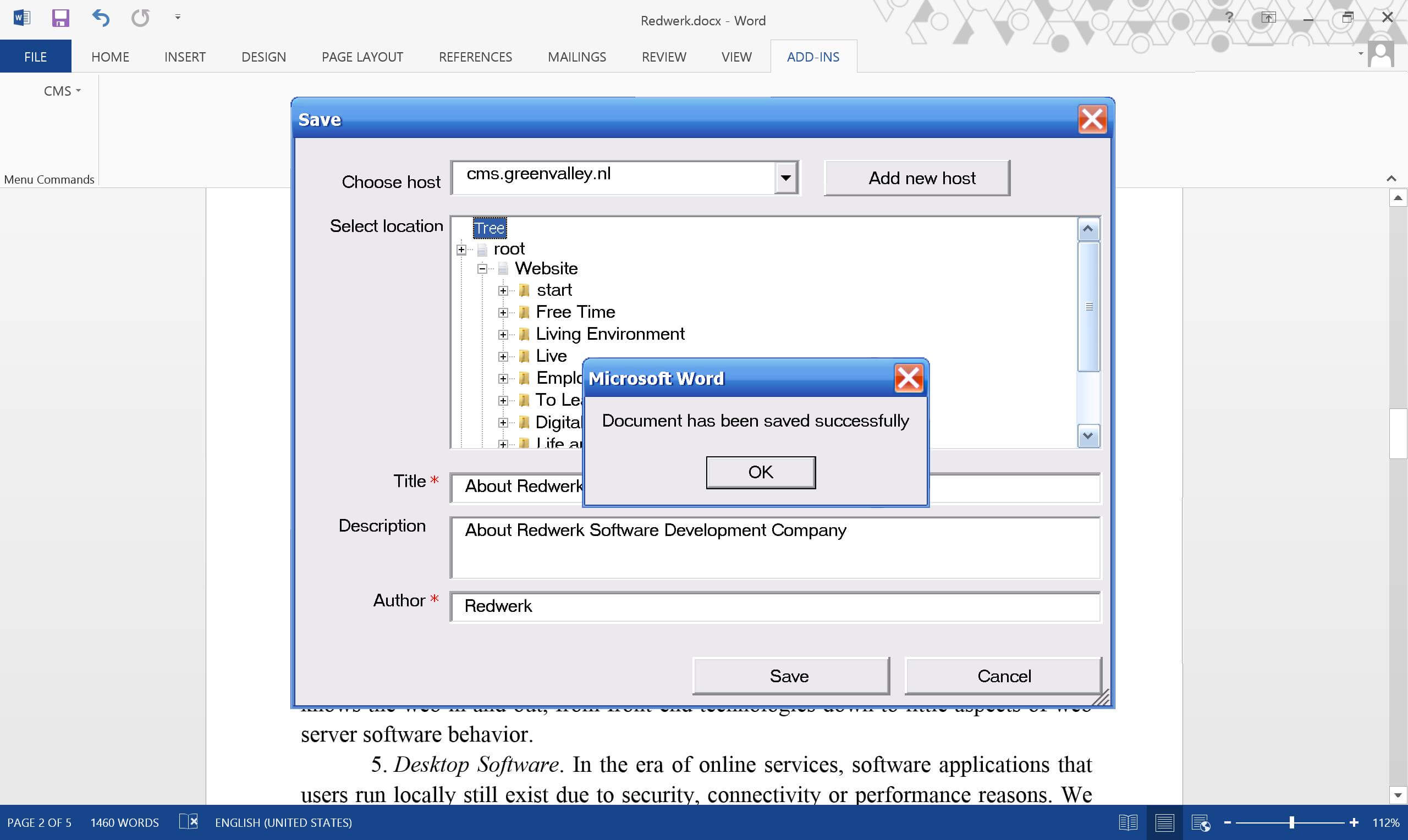Viewport: 1408px width, 840px height.
Task: Click ENGLISH (UNITED STATES) language indicator
Action: tap(284, 822)
